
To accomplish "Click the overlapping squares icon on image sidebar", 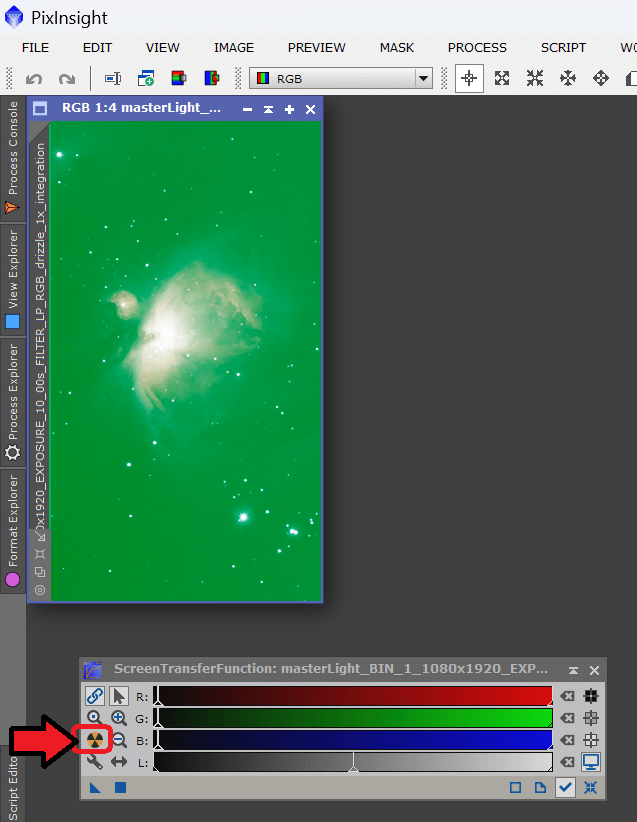I will coord(40,571).
